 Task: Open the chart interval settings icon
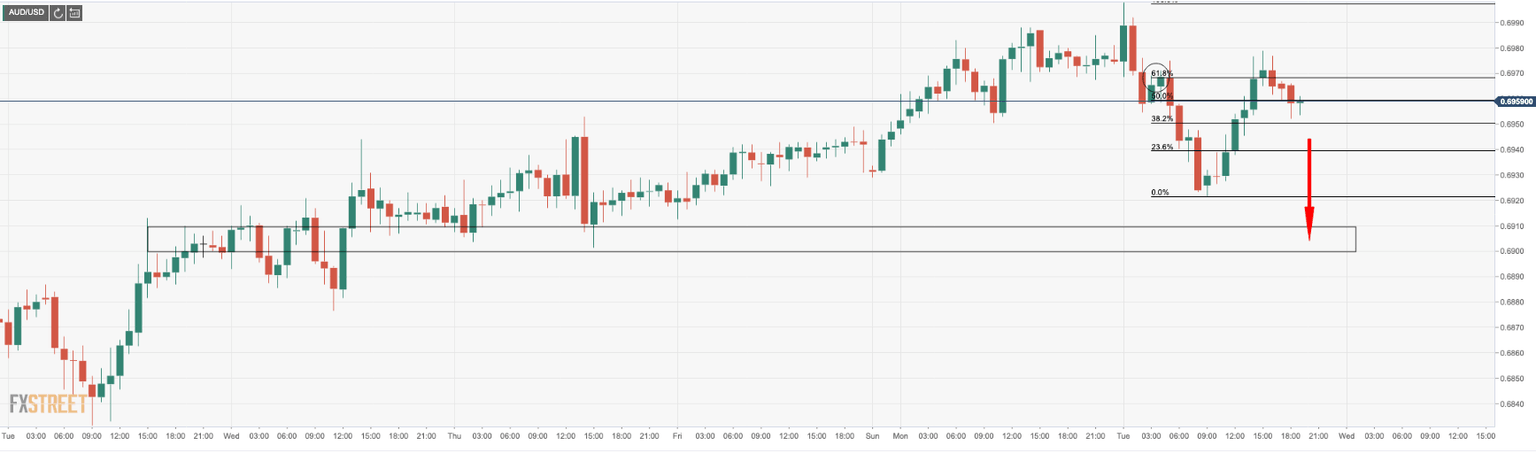[75, 13]
